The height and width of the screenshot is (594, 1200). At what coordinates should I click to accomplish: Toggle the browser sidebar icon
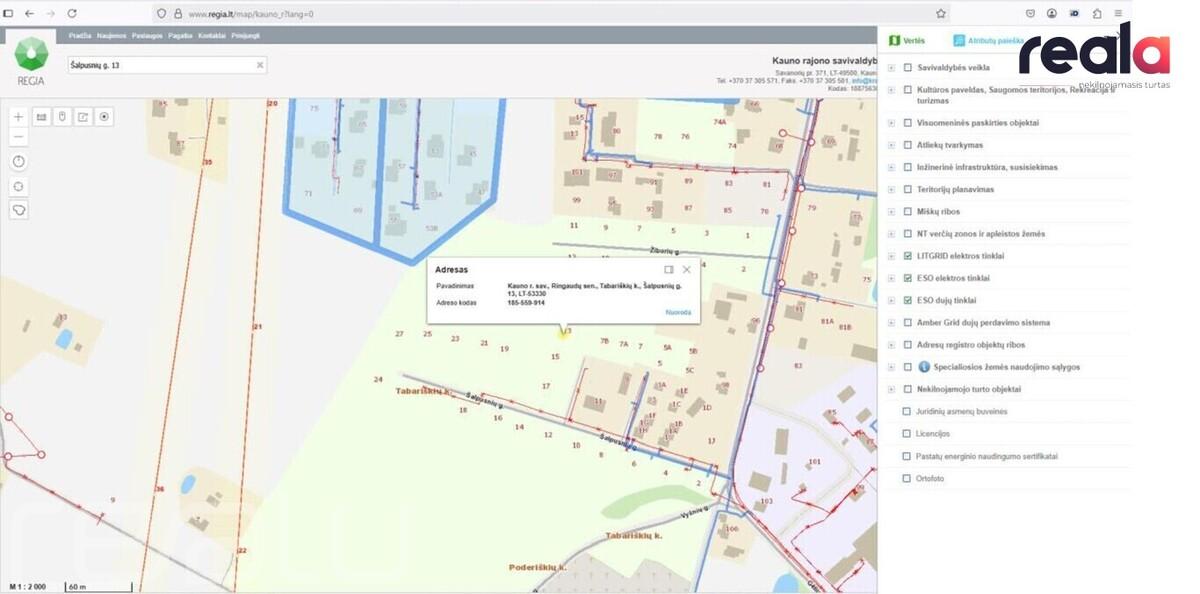pos(8,14)
